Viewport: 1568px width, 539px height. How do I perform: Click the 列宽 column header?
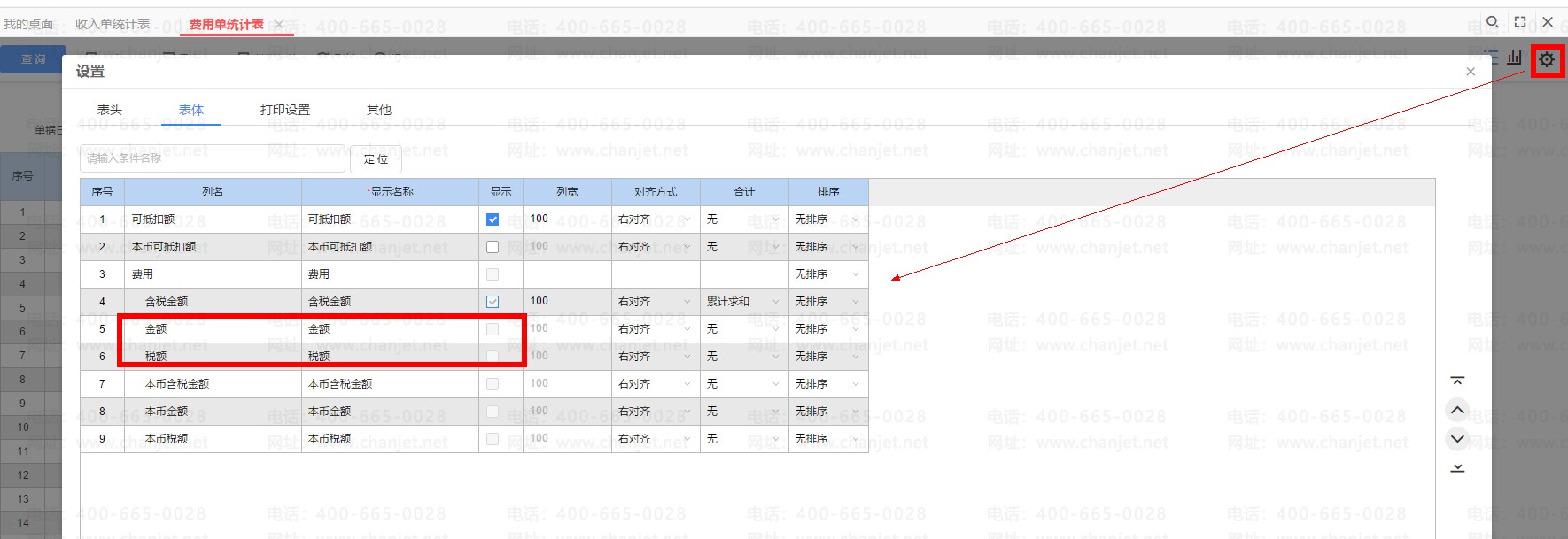pos(567,192)
